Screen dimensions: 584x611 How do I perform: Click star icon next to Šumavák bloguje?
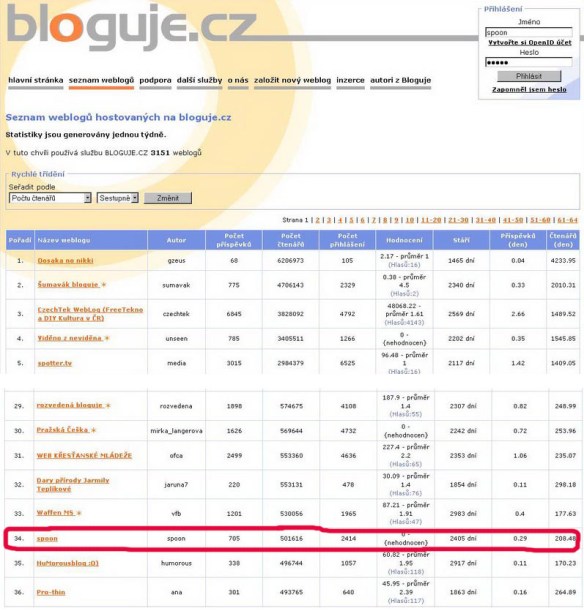[104, 285]
